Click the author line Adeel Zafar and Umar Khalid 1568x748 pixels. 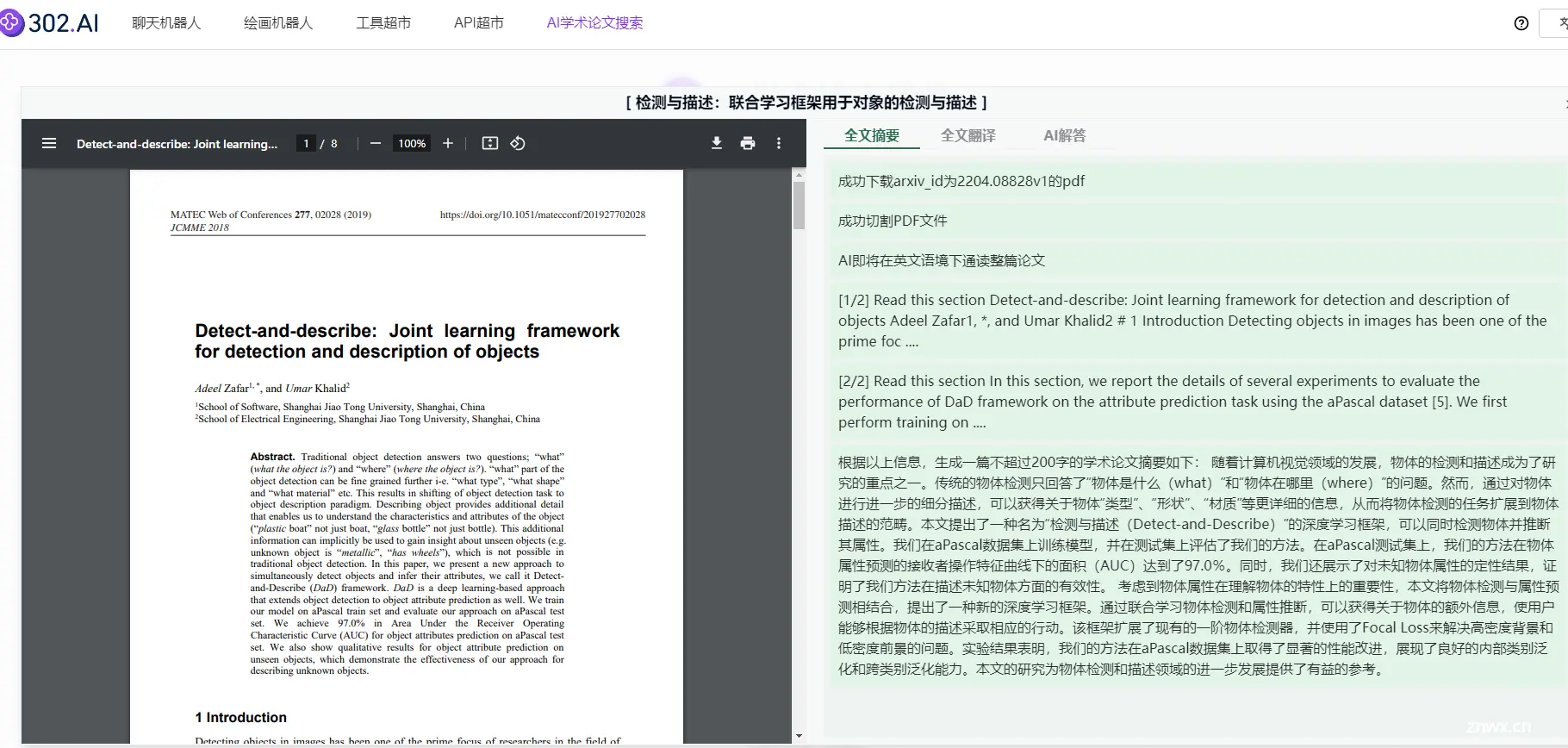(272, 388)
